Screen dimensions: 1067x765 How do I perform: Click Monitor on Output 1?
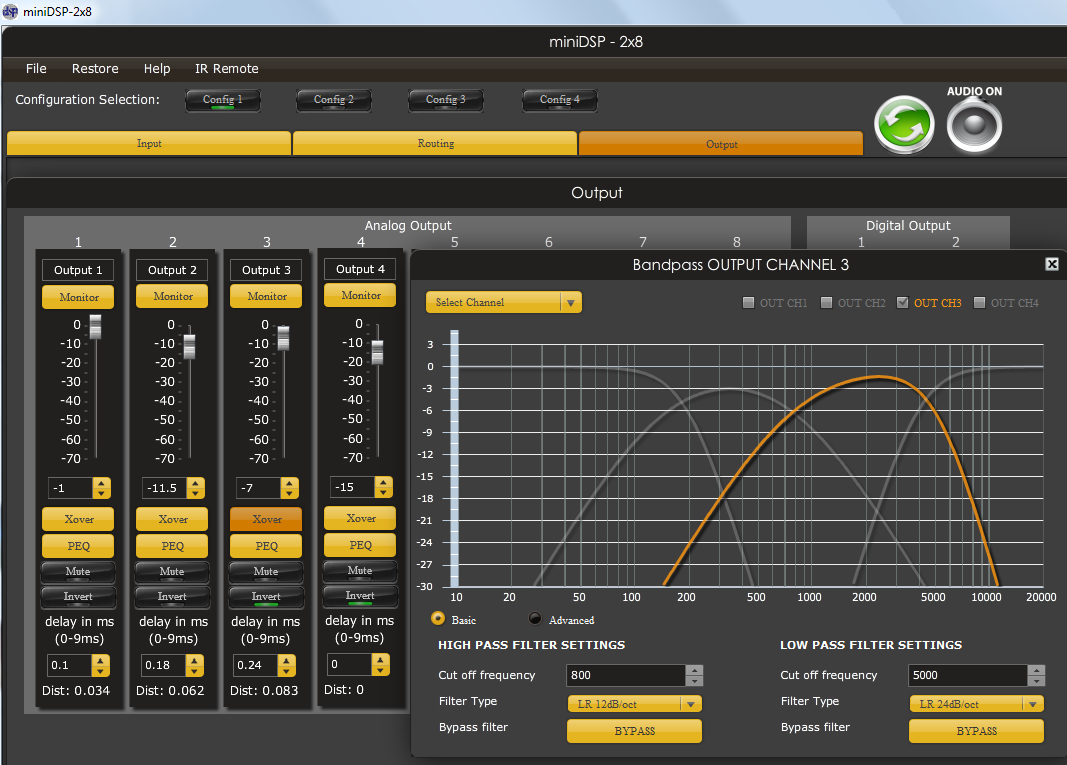point(78,297)
